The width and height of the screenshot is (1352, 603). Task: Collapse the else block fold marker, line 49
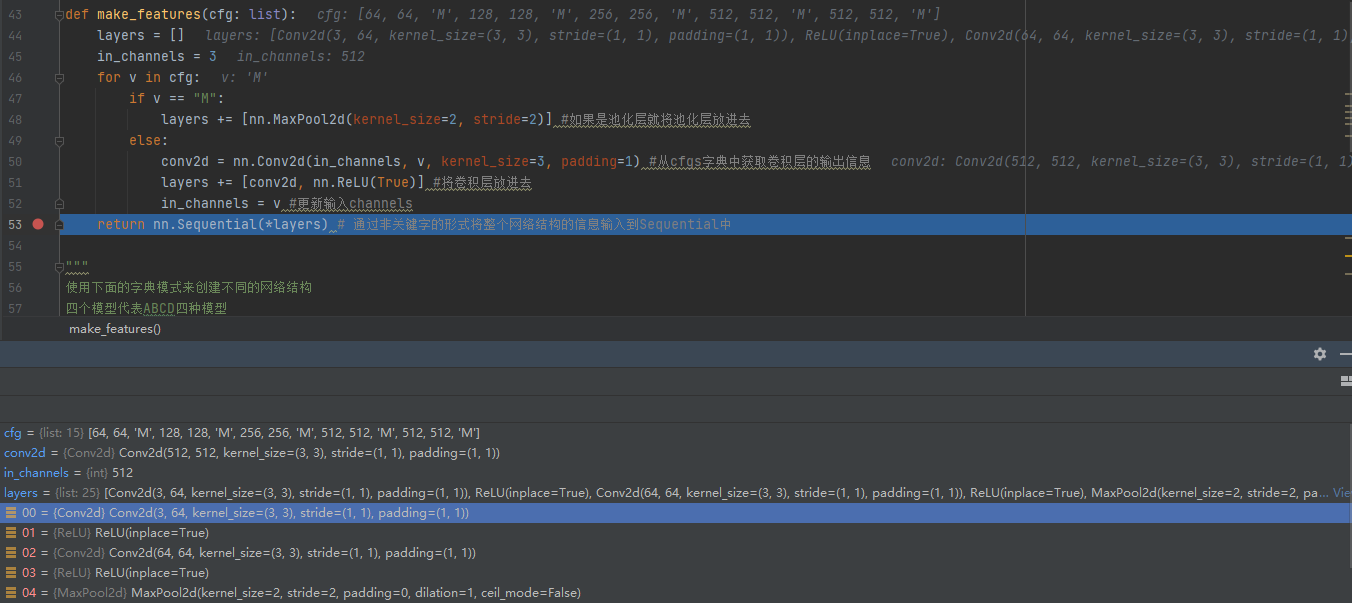(x=60, y=141)
